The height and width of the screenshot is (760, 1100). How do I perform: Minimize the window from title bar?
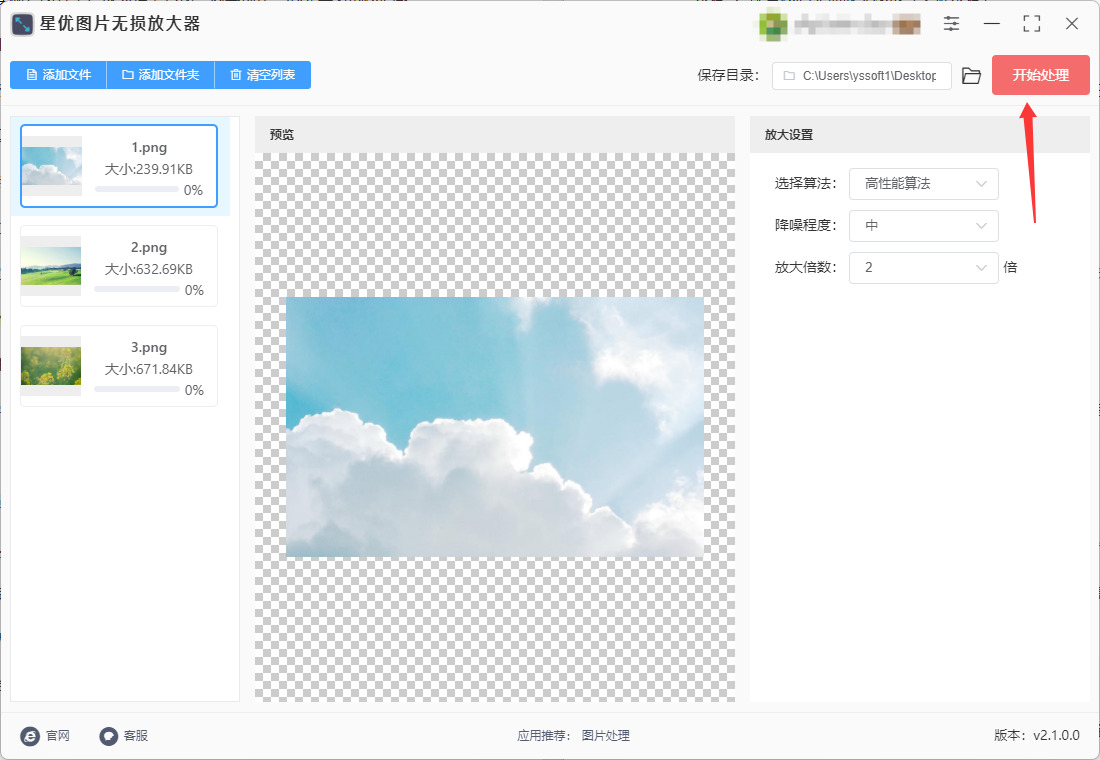(991, 24)
